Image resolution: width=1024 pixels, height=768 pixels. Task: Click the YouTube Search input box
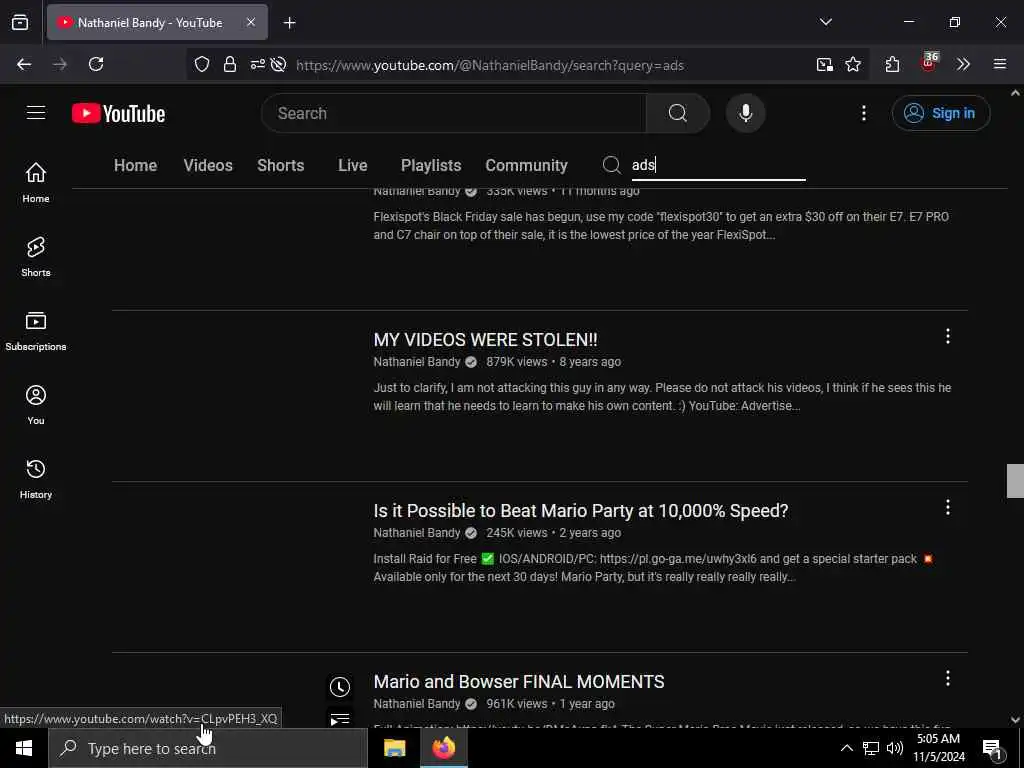[x=454, y=113]
